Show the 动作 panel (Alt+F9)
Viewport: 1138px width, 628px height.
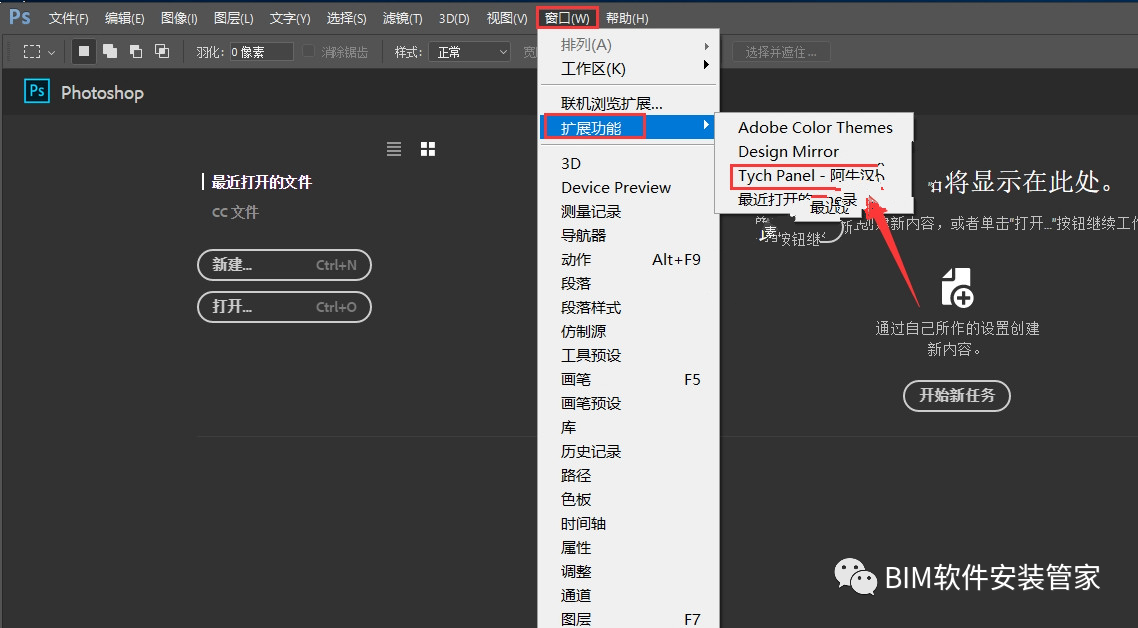pos(629,259)
